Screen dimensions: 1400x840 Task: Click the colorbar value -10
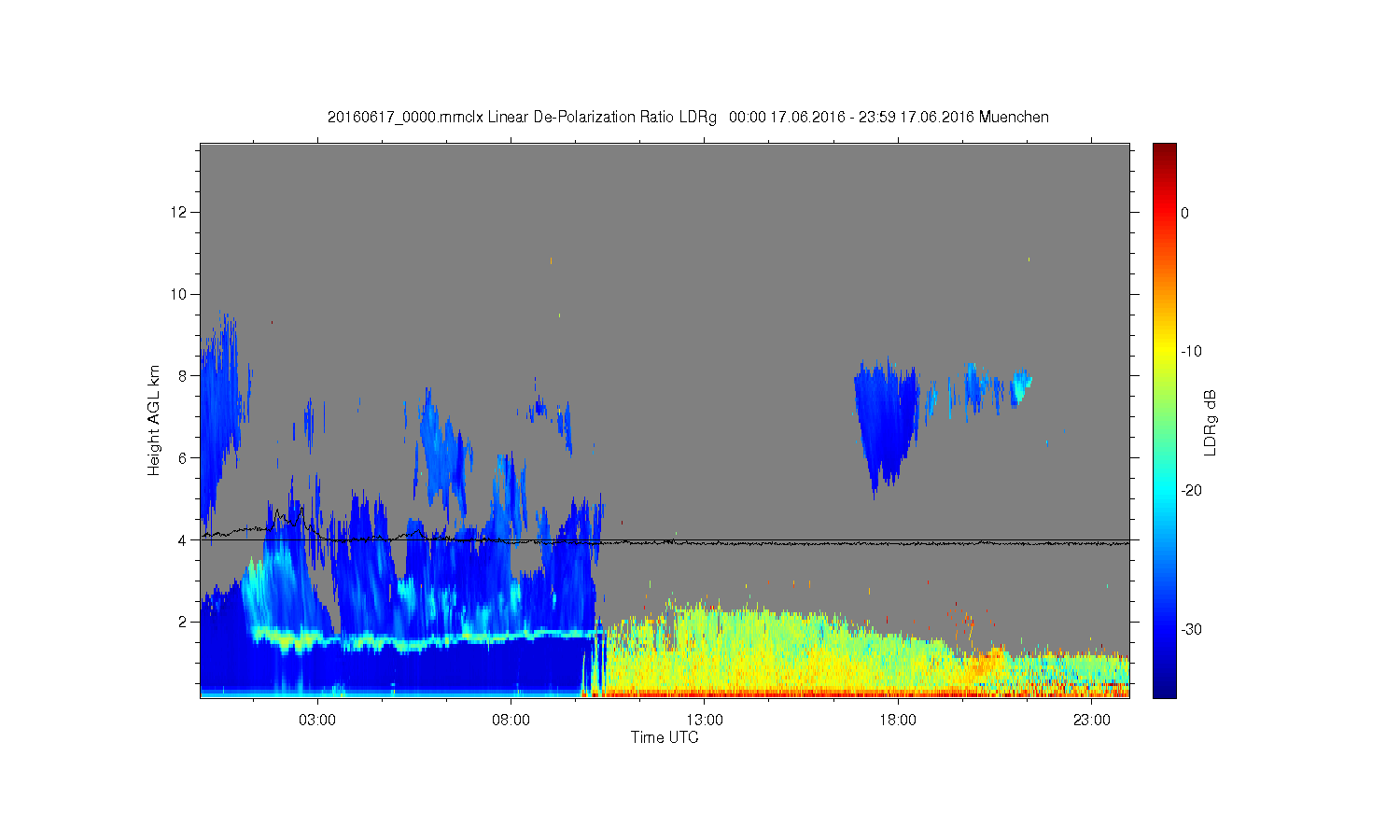point(1191,352)
